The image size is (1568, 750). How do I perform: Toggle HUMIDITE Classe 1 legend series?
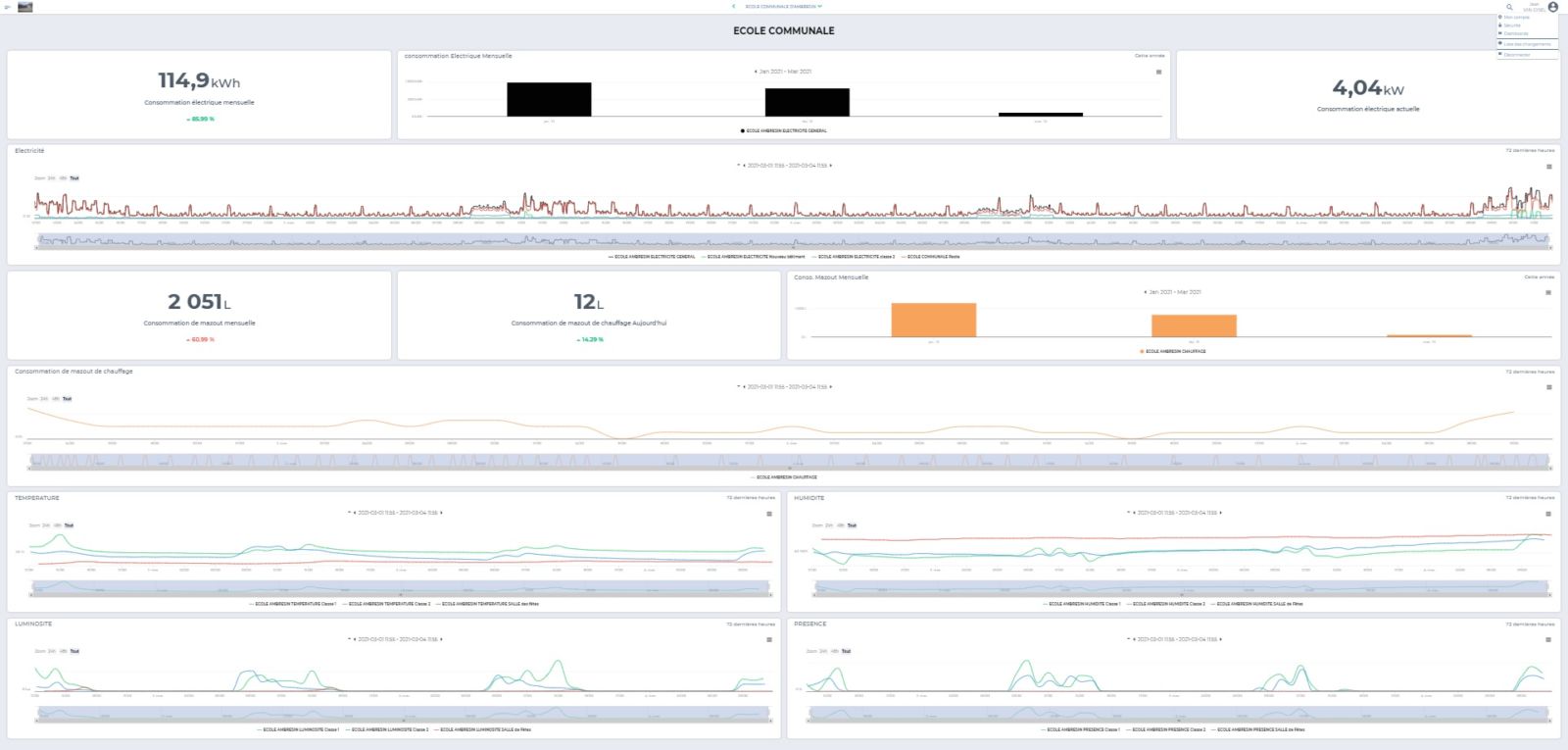[x=1082, y=604]
